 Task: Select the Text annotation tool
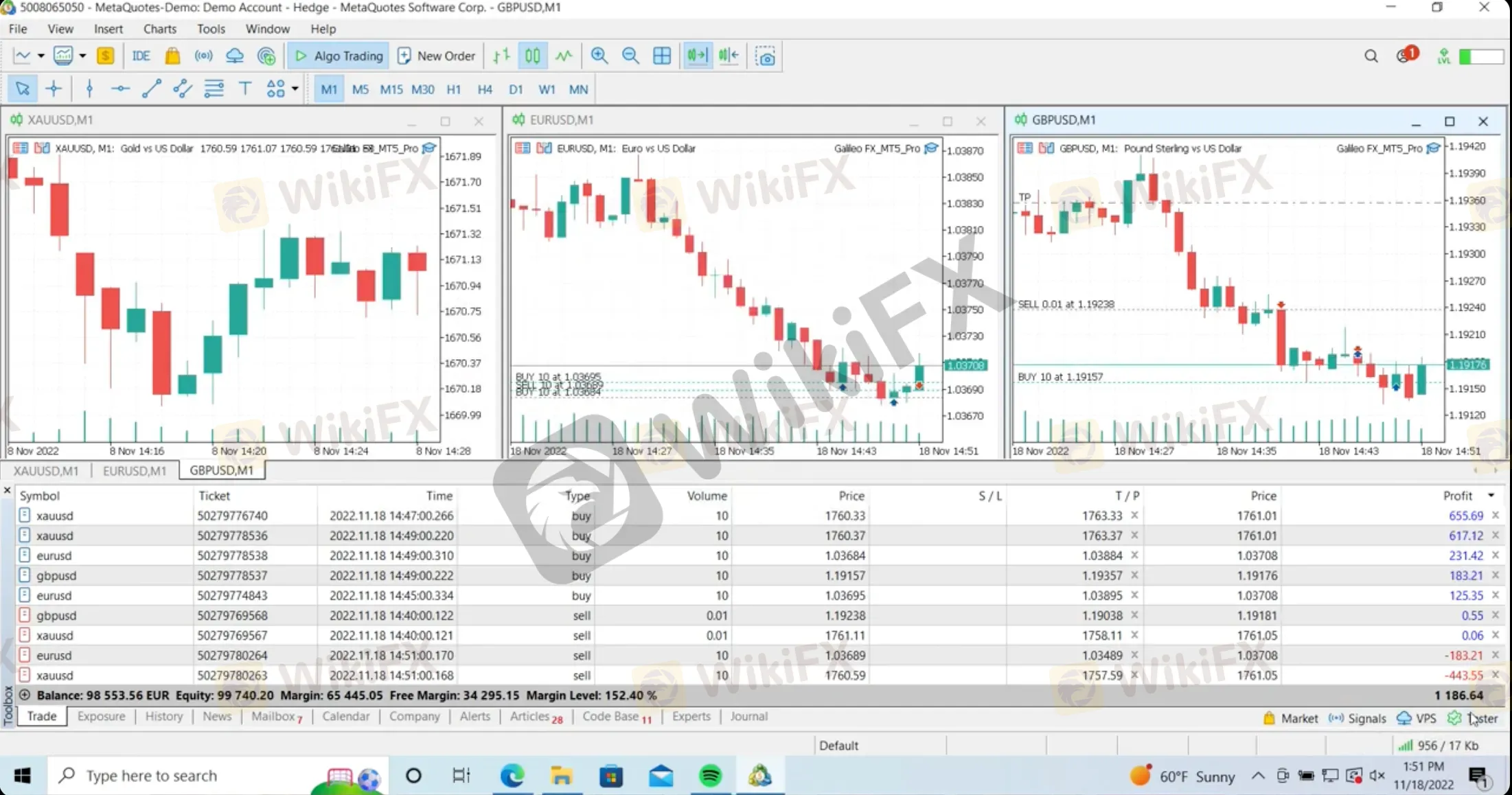pos(245,89)
